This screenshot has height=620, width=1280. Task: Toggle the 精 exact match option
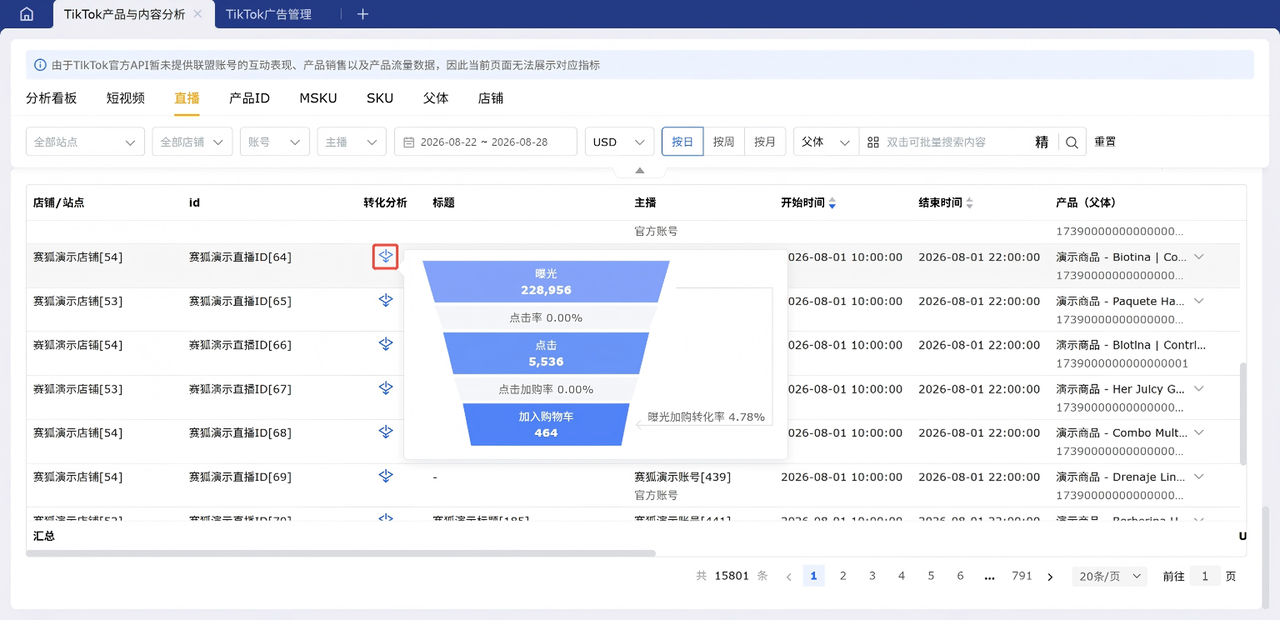(1042, 142)
